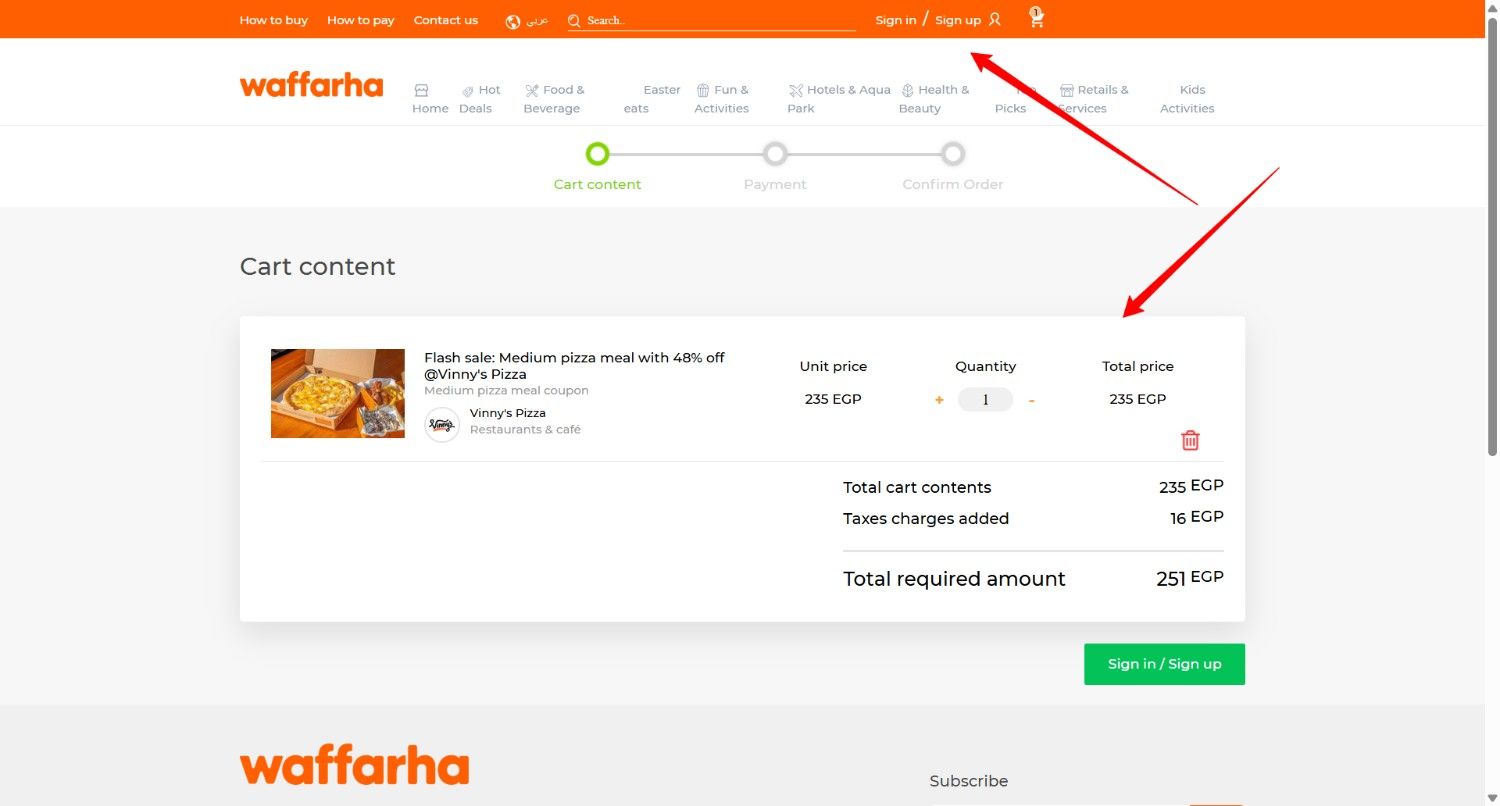Open Food & Beverage category
The image size is (1500, 806).
pyautogui.click(x=554, y=99)
